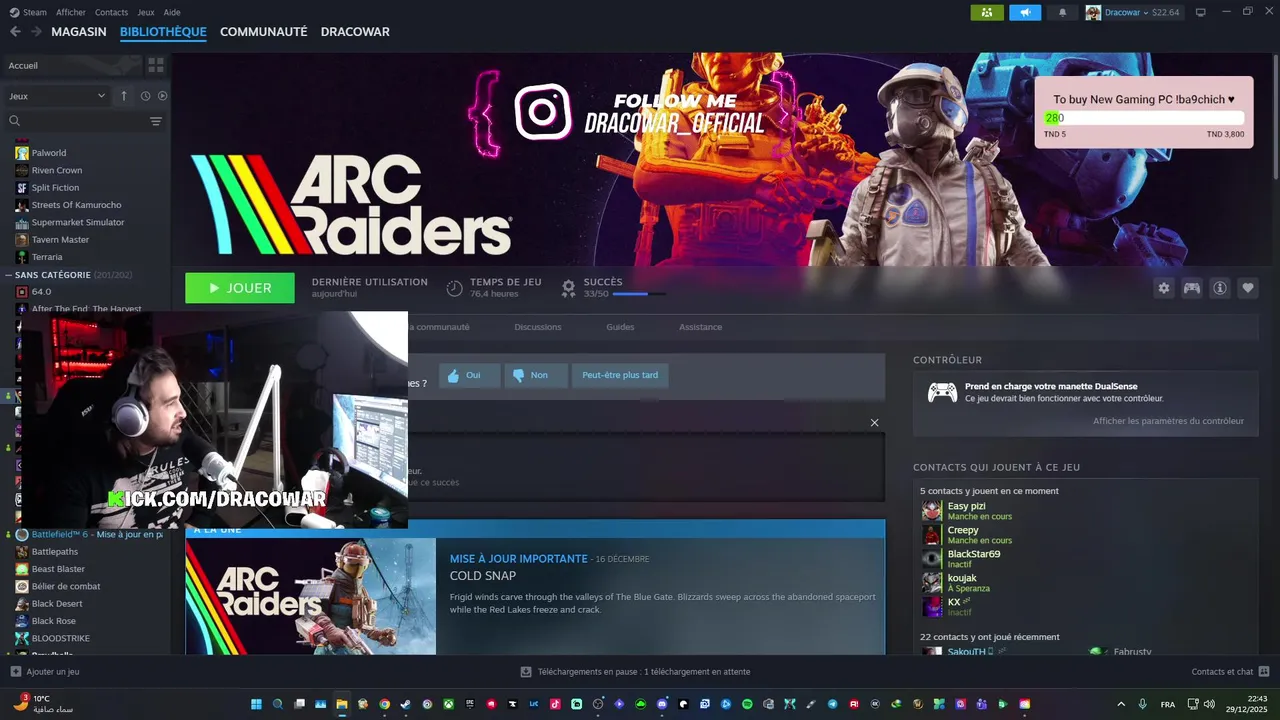
Task: Select Split Fiction in library list
Action: (55, 188)
